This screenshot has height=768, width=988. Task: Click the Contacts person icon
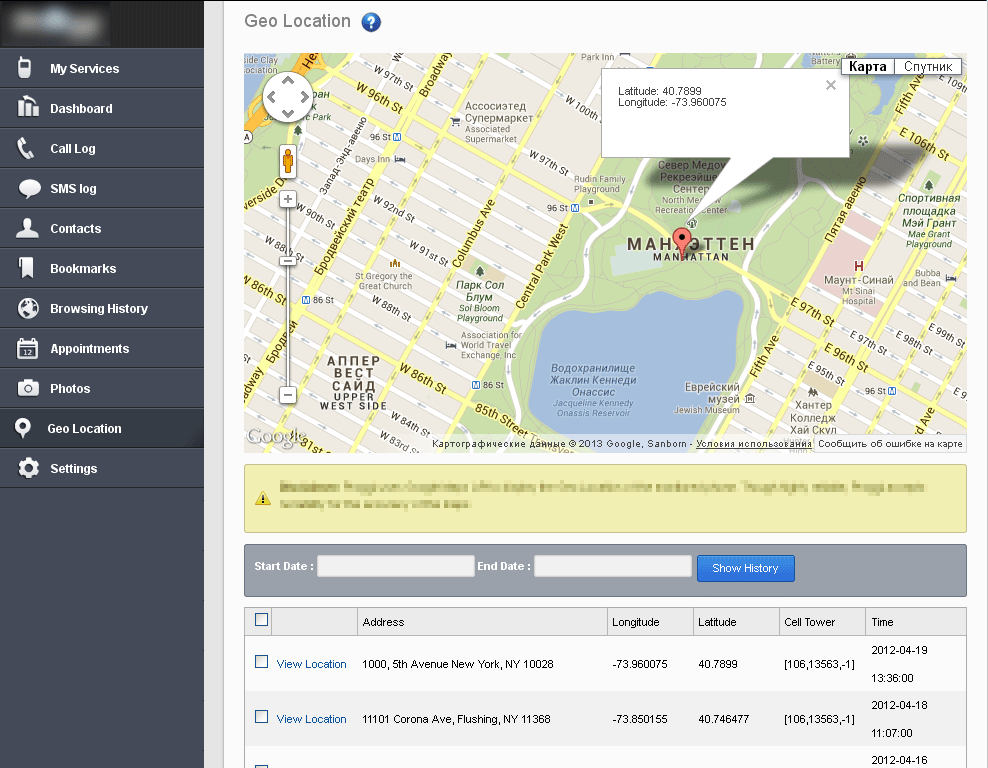click(27, 227)
